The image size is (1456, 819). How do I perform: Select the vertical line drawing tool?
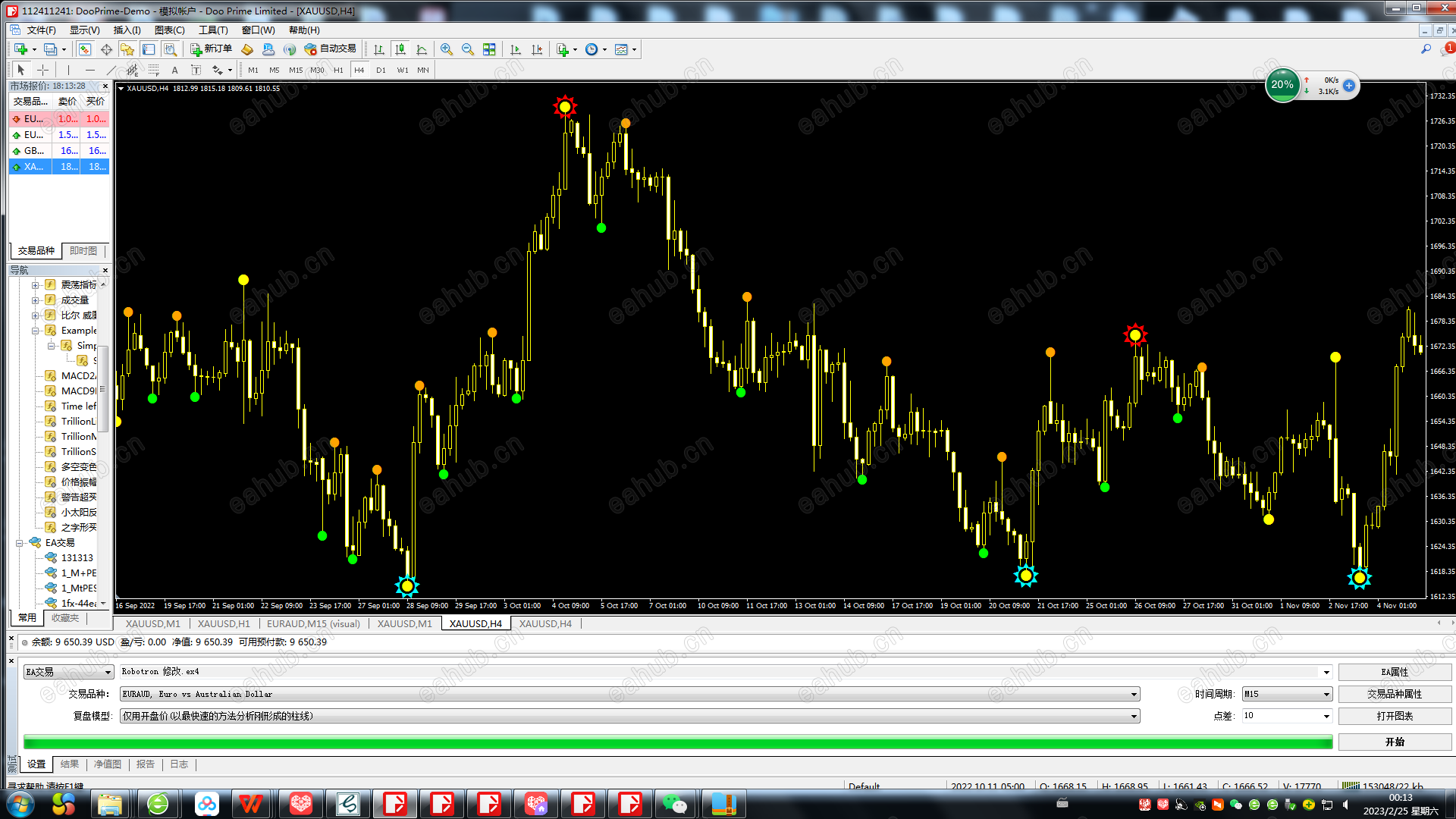pos(68,70)
